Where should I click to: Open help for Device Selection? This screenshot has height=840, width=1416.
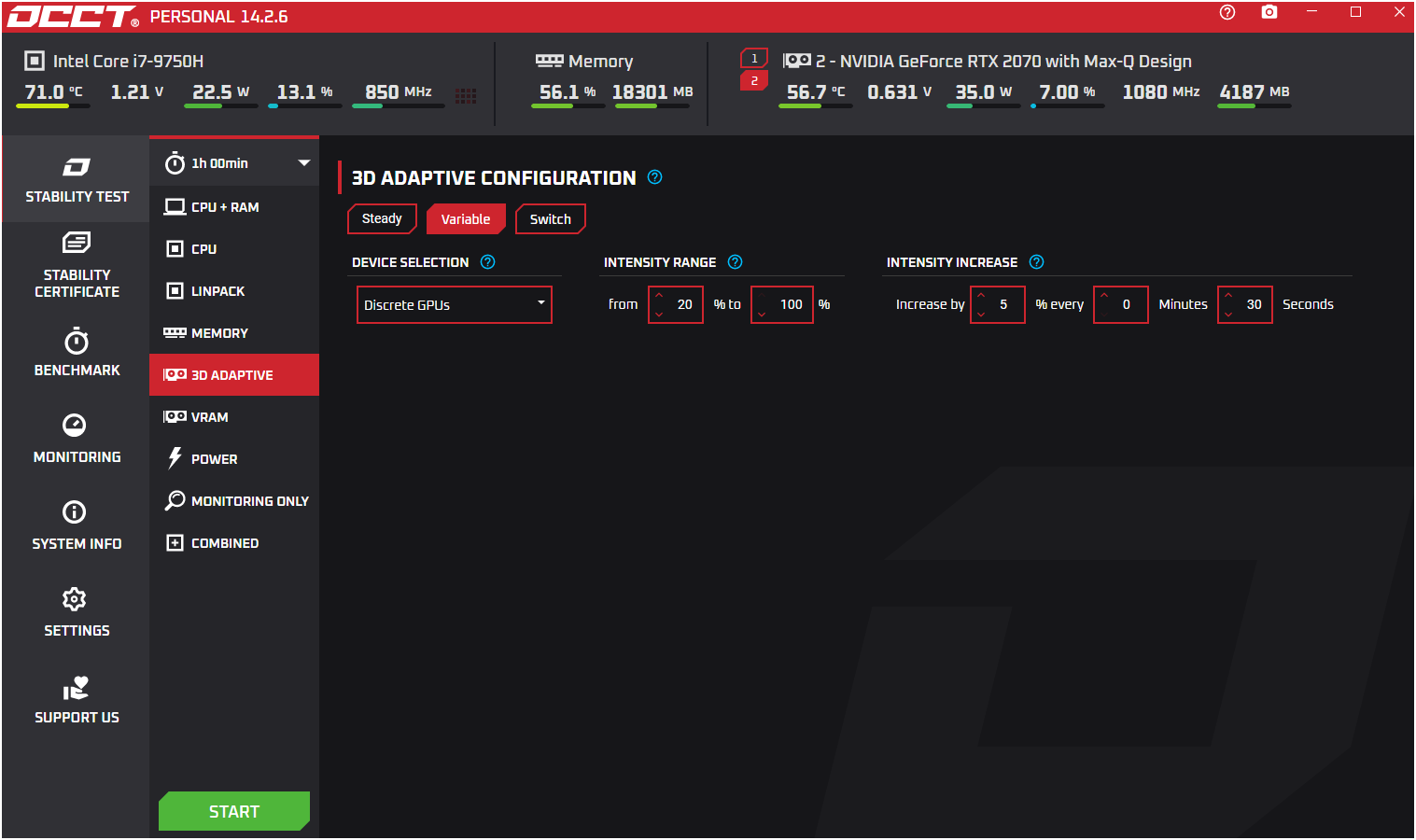point(488,262)
